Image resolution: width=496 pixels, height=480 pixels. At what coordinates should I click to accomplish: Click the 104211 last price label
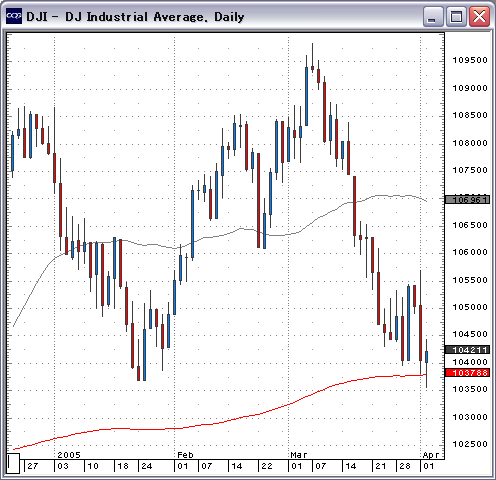pos(468,350)
